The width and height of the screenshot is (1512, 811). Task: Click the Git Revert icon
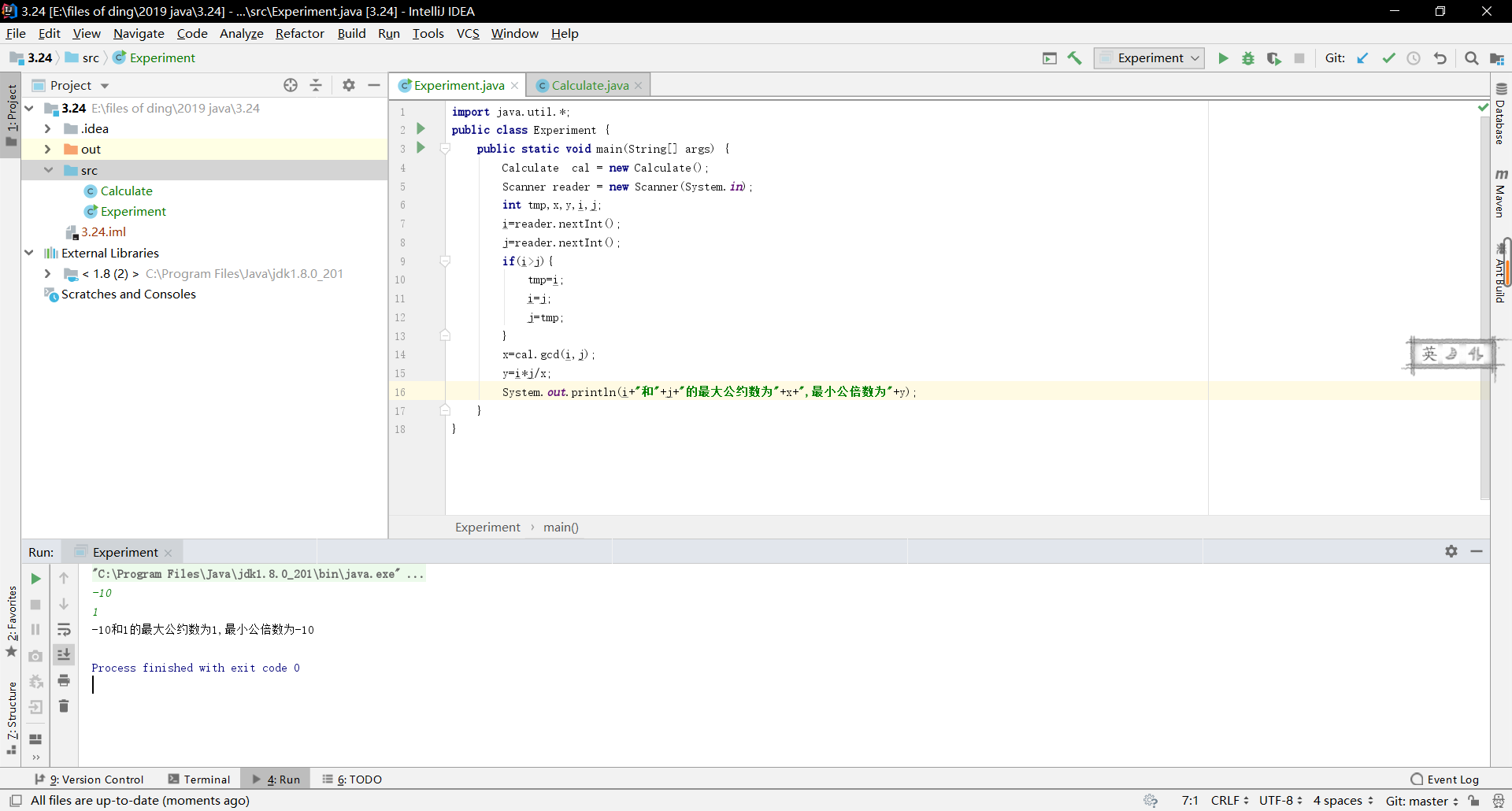click(1440, 58)
